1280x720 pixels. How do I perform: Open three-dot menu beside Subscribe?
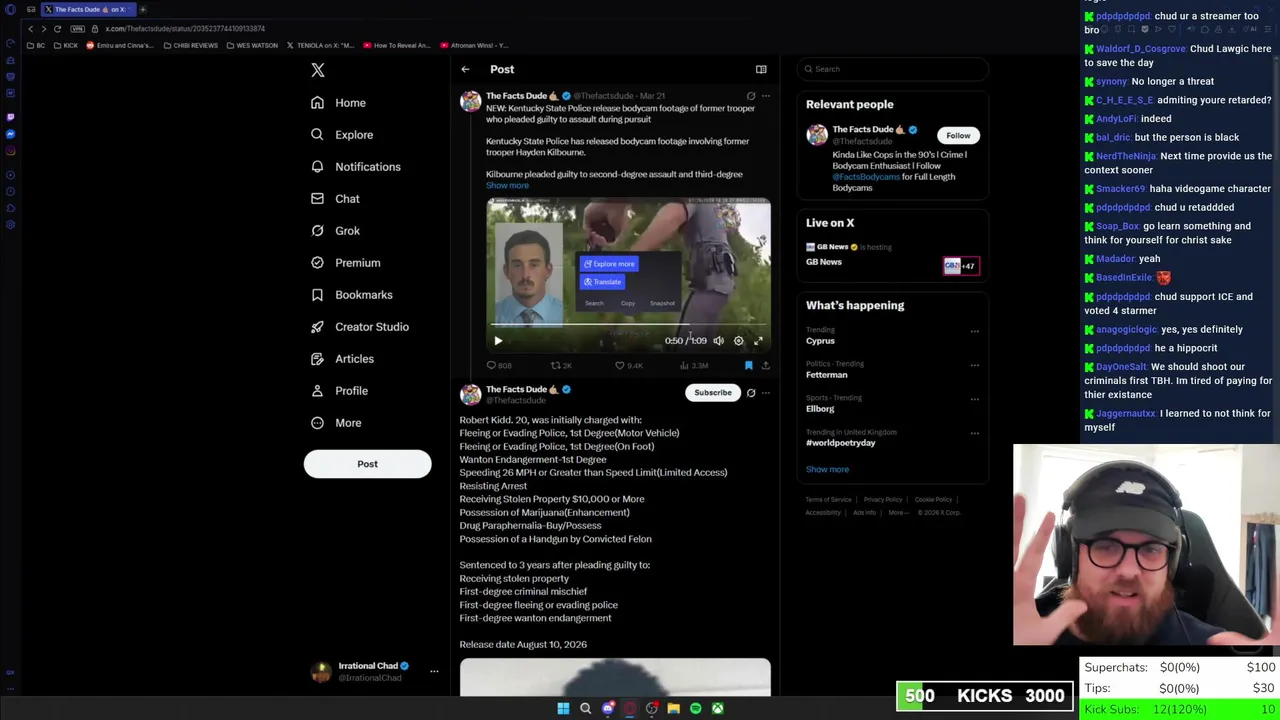click(766, 393)
